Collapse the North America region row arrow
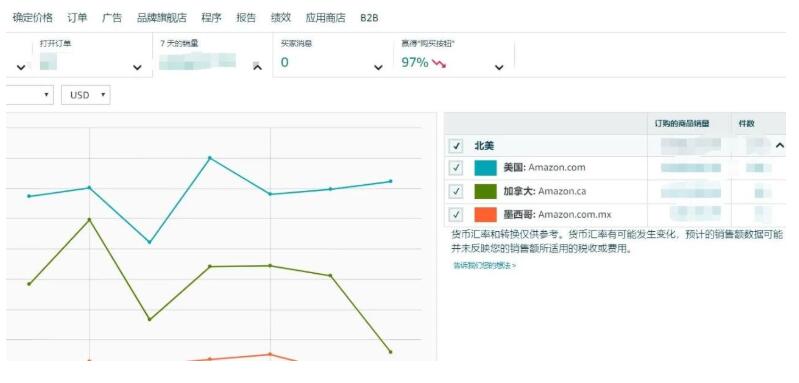This screenshot has width=799, height=383. [780, 146]
